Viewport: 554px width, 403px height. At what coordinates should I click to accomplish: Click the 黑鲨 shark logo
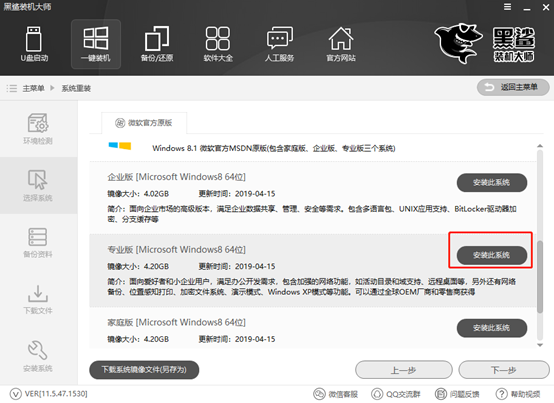point(458,43)
